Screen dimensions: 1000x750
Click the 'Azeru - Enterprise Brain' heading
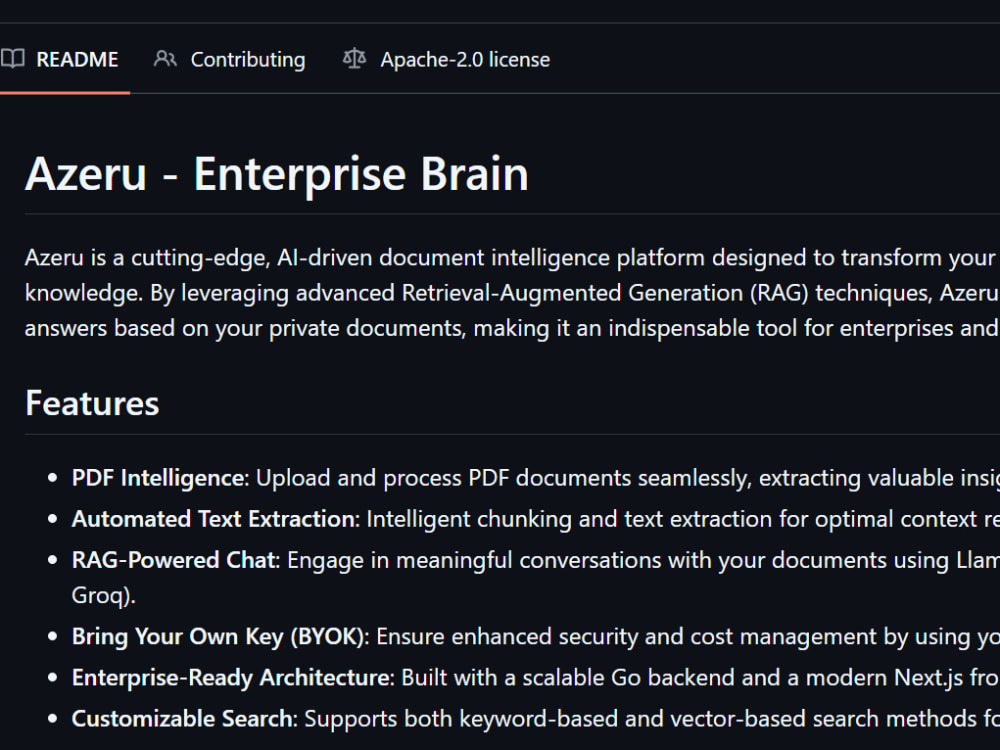coord(277,173)
